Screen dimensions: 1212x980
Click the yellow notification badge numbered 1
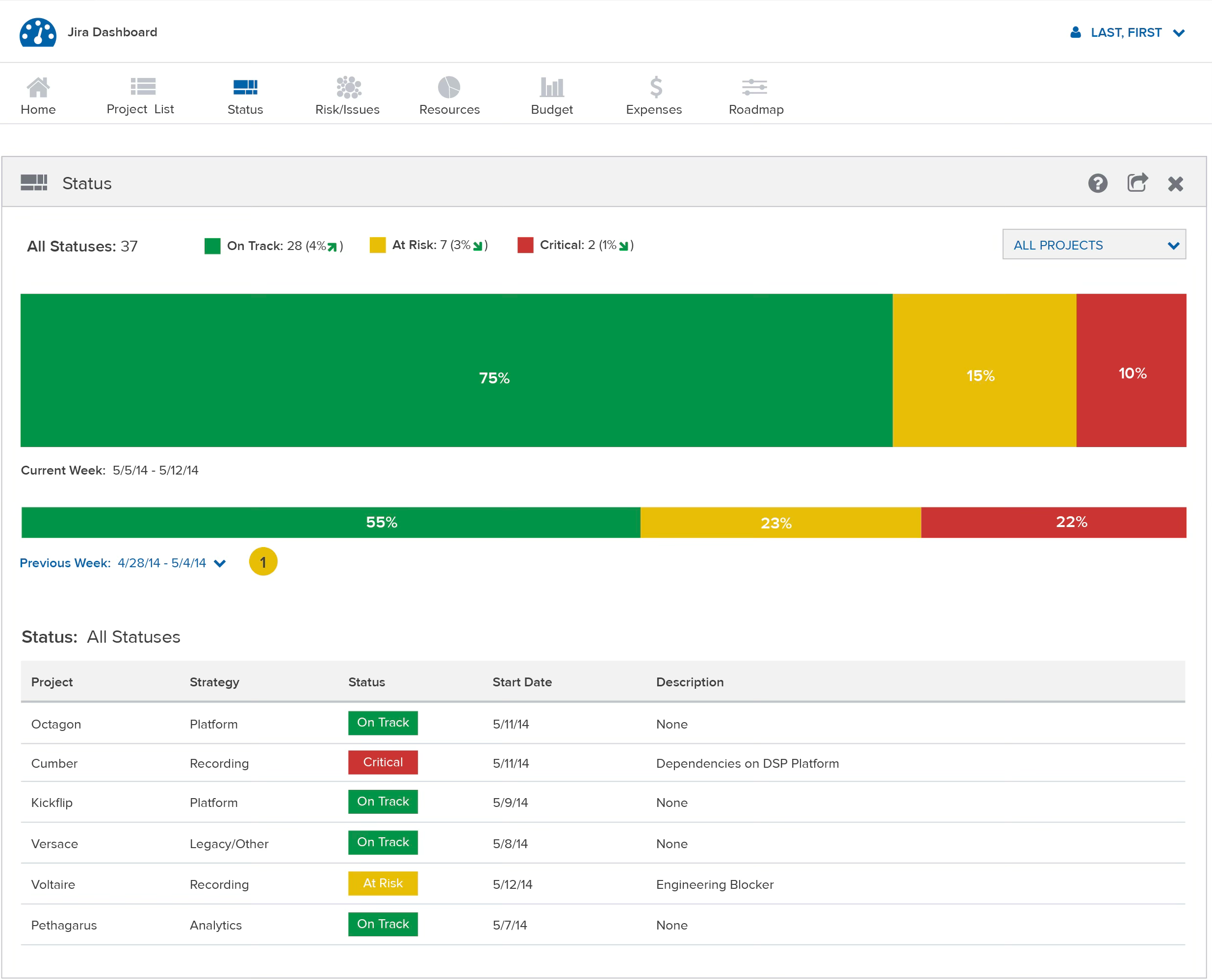point(262,562)
